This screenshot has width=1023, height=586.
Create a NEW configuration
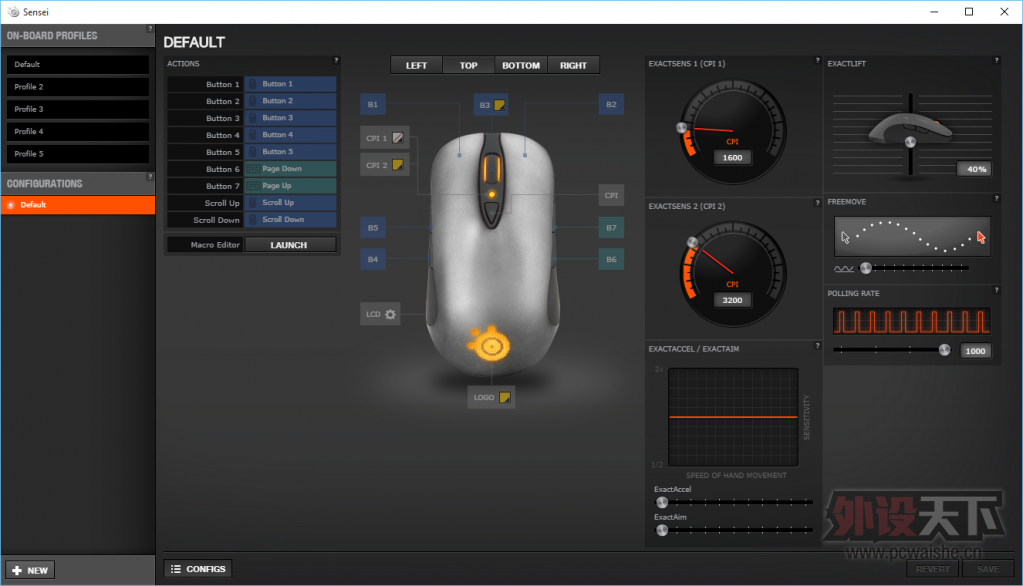pyautogui.click(x=30, y=570)
